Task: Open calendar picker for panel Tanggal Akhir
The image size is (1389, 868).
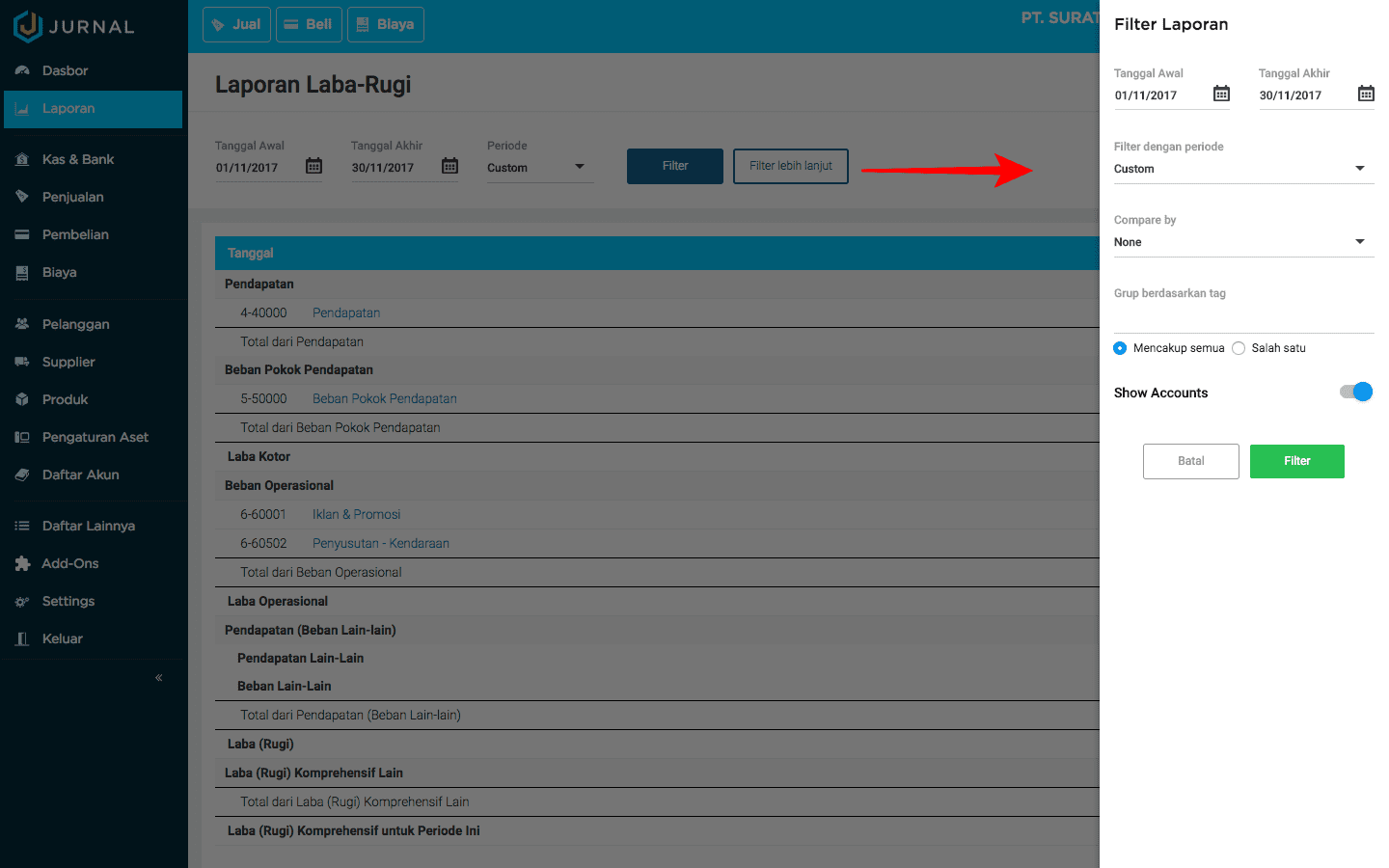Action: tap(1366, 94)
